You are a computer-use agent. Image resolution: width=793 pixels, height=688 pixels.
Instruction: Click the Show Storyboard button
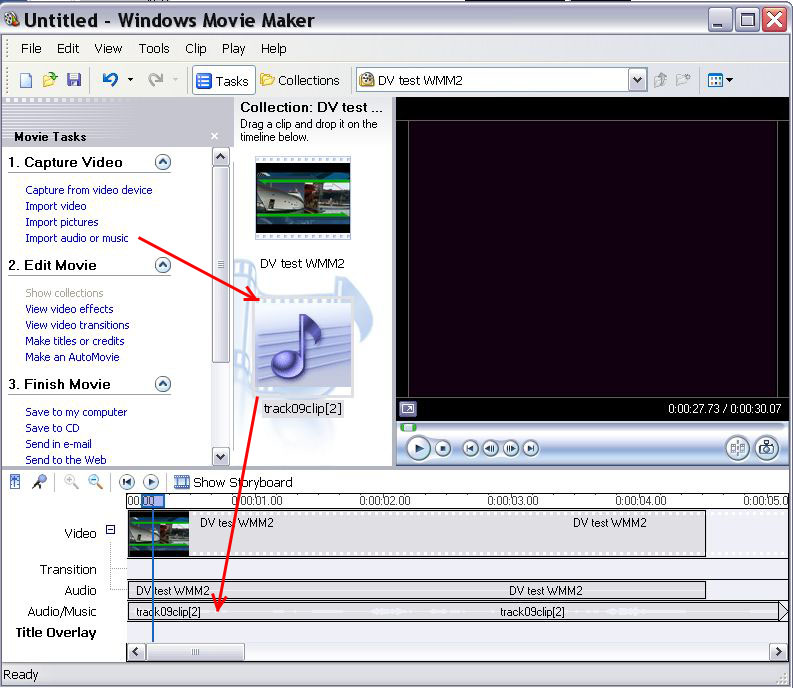233,483
